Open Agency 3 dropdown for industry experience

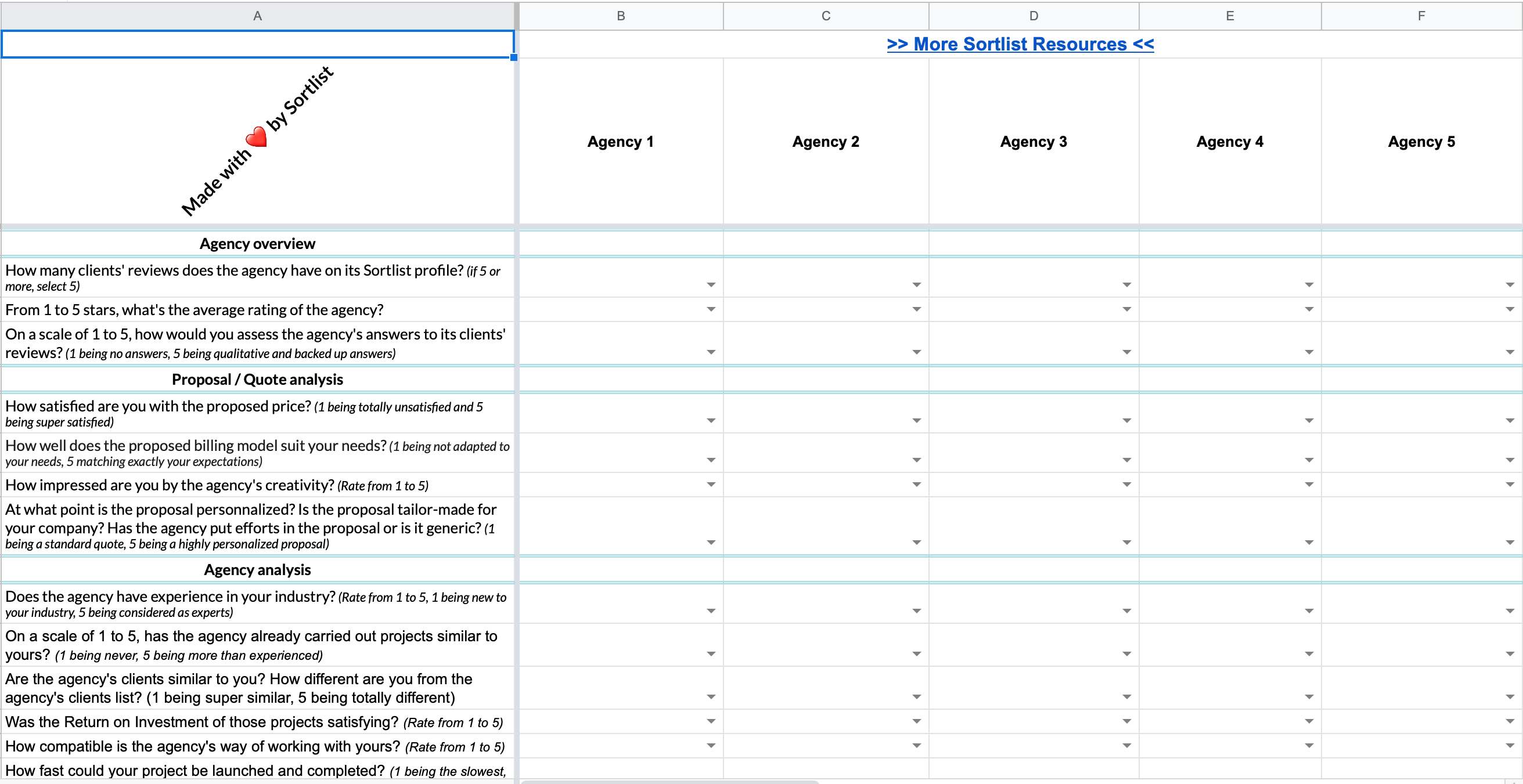(x=1127, y=611)
